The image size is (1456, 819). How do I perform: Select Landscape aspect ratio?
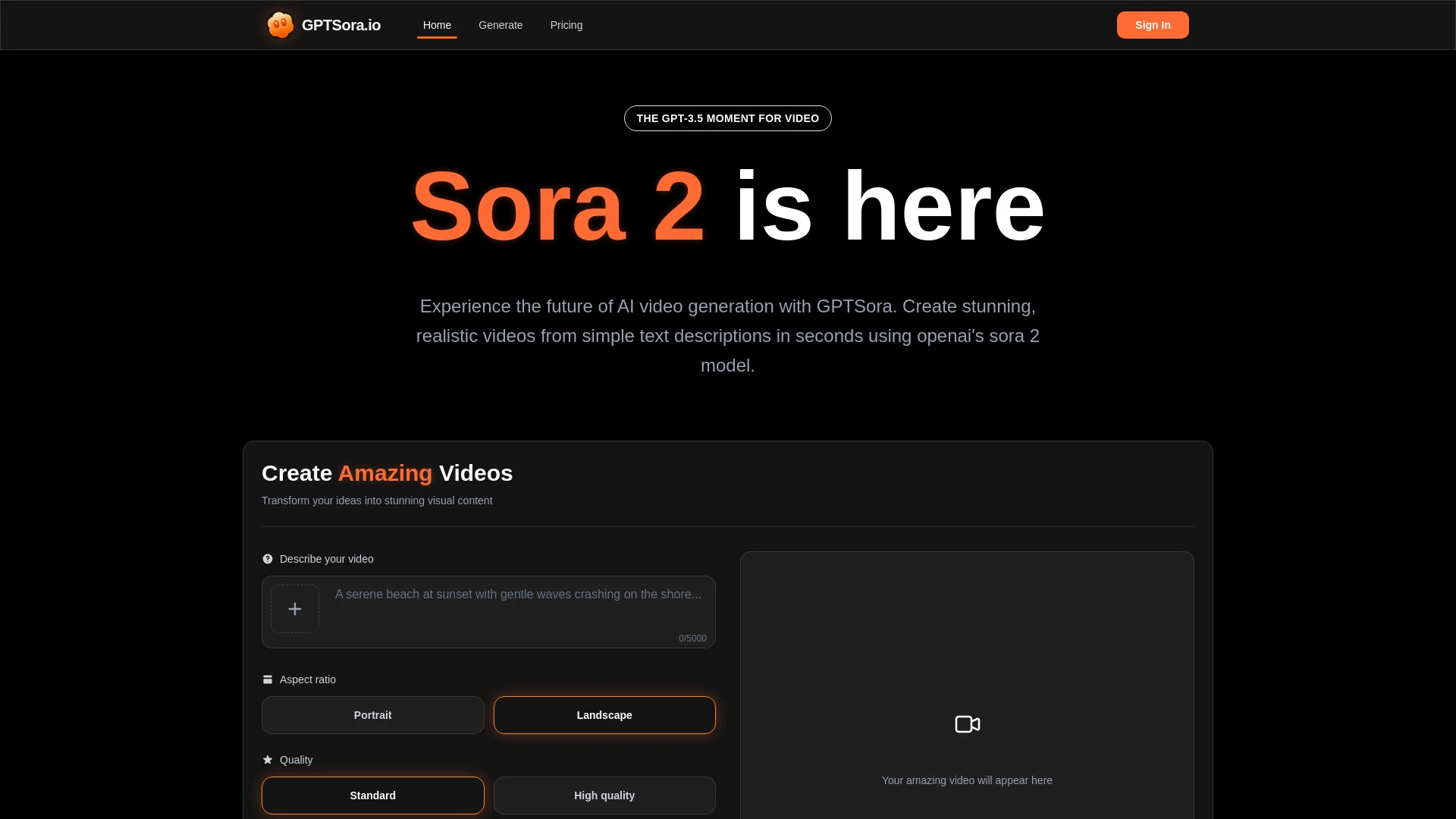point(604,714)
